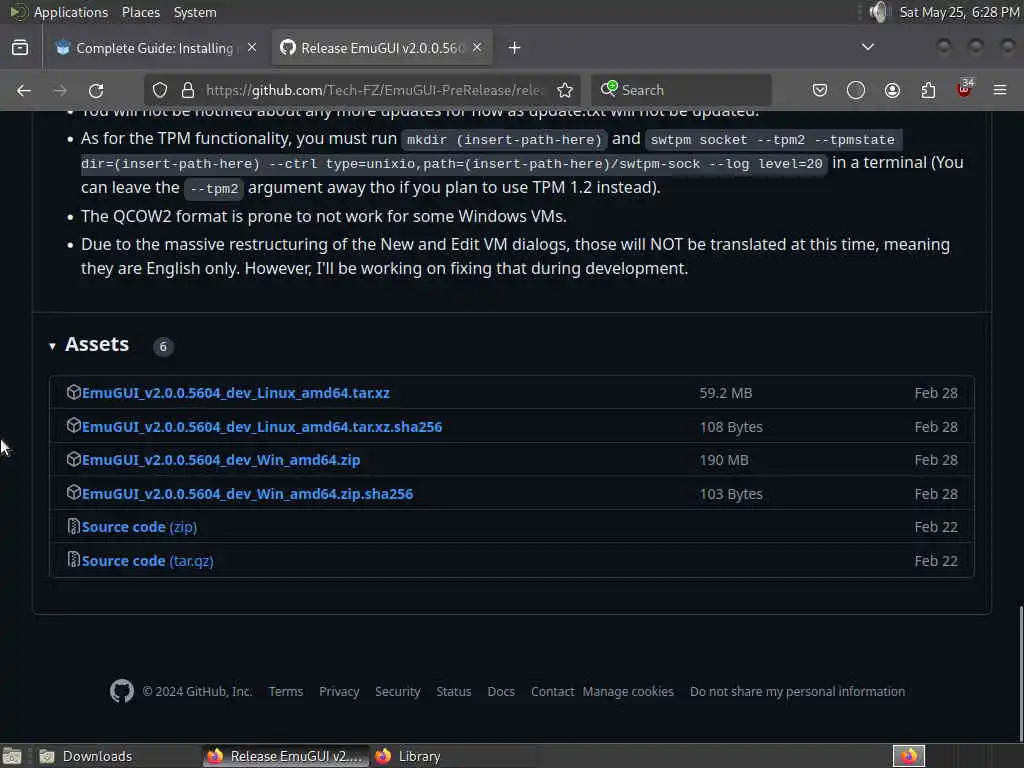The image size is (1024, 768).
Task: Download EmuGUI Win amd64 zip
Action: tap(221, 460)
